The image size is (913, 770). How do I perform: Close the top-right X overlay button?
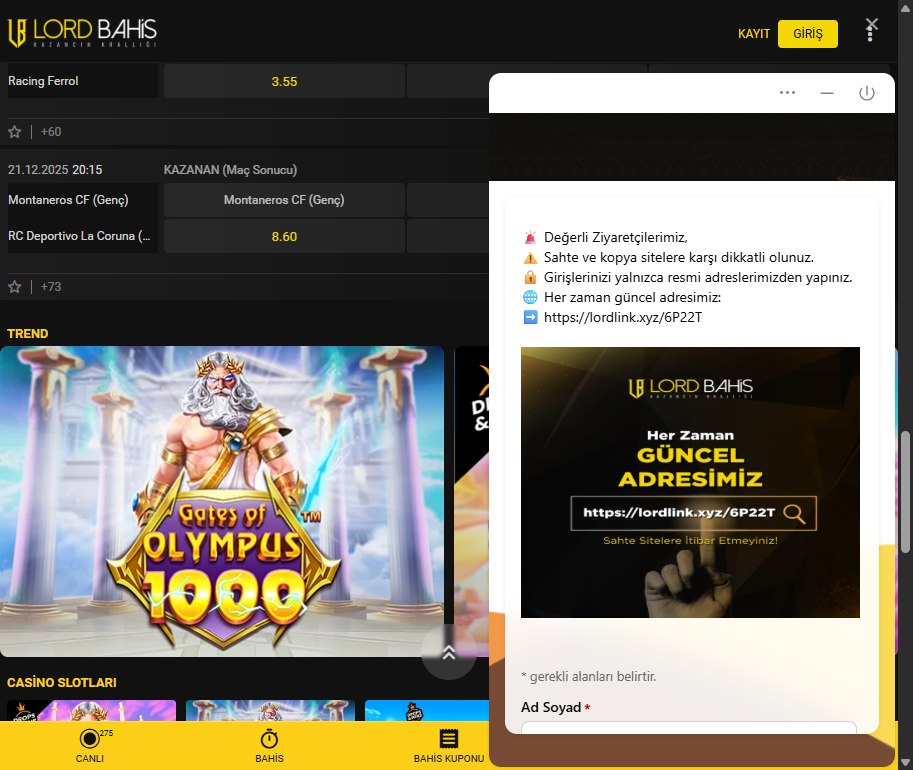(x=872, y=24)
